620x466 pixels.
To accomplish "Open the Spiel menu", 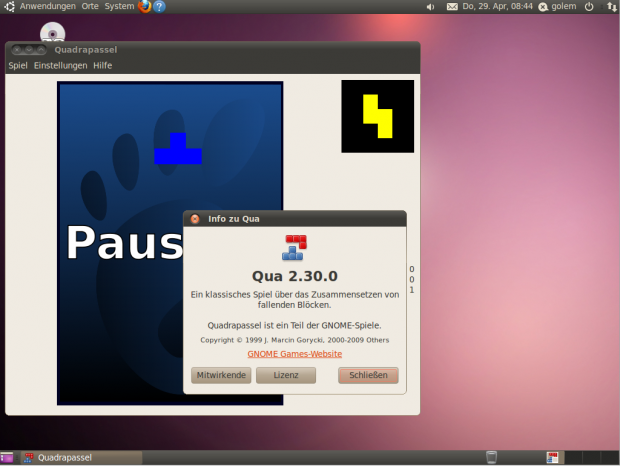I will pyautogui.click(x=18, y=65).
